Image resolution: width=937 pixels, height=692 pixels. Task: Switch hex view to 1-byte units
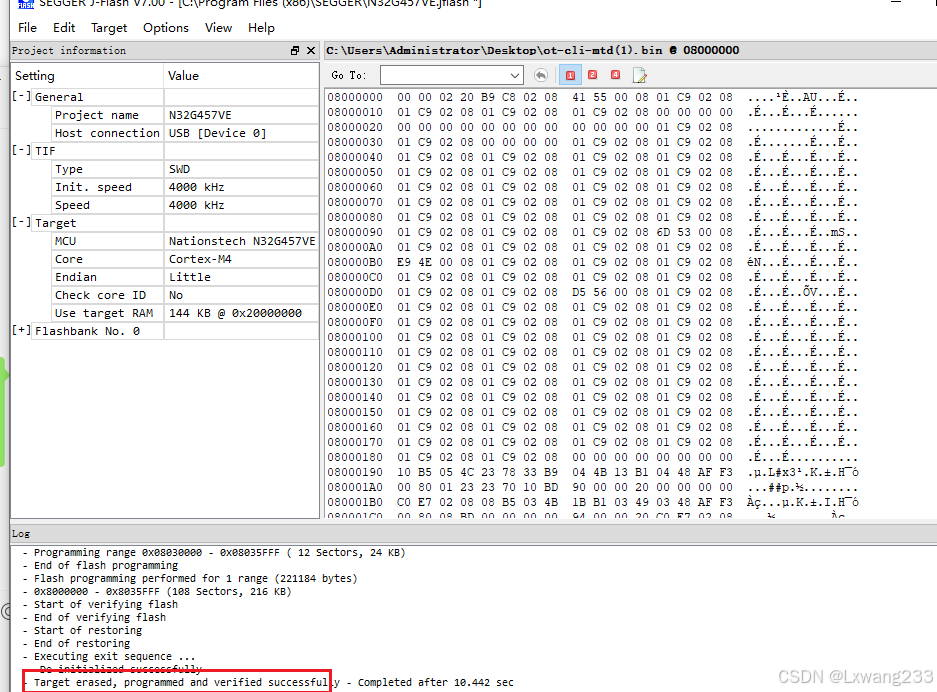[570, 75]
